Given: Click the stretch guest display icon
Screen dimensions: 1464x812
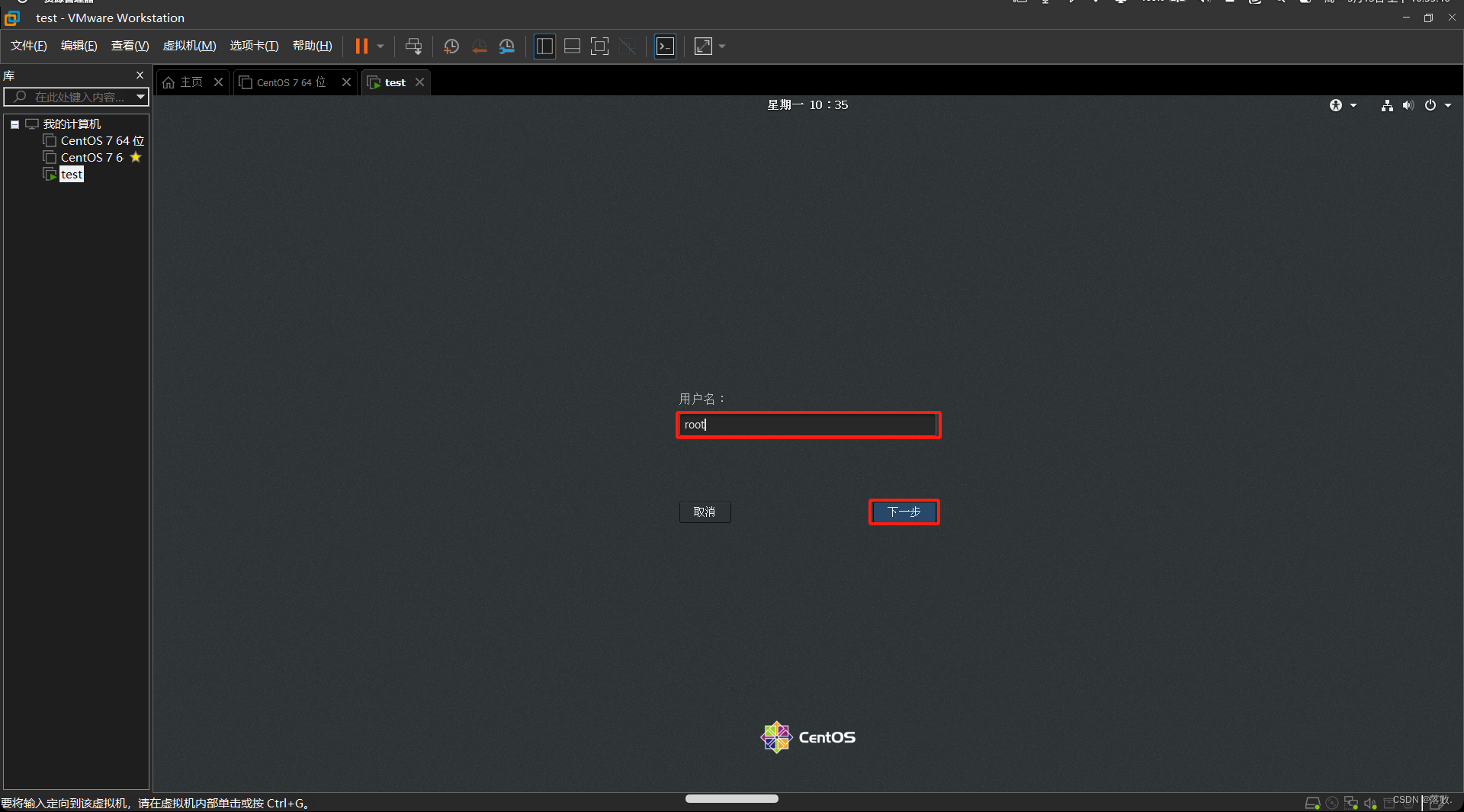Looking at the screenshot, I should click(x=703, y=47).
